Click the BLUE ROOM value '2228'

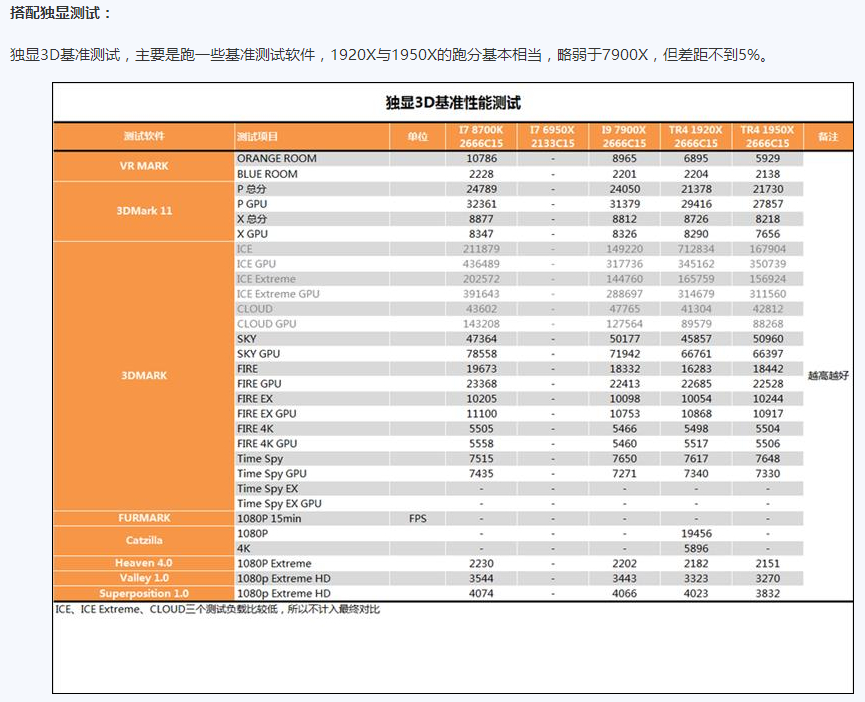481,174
